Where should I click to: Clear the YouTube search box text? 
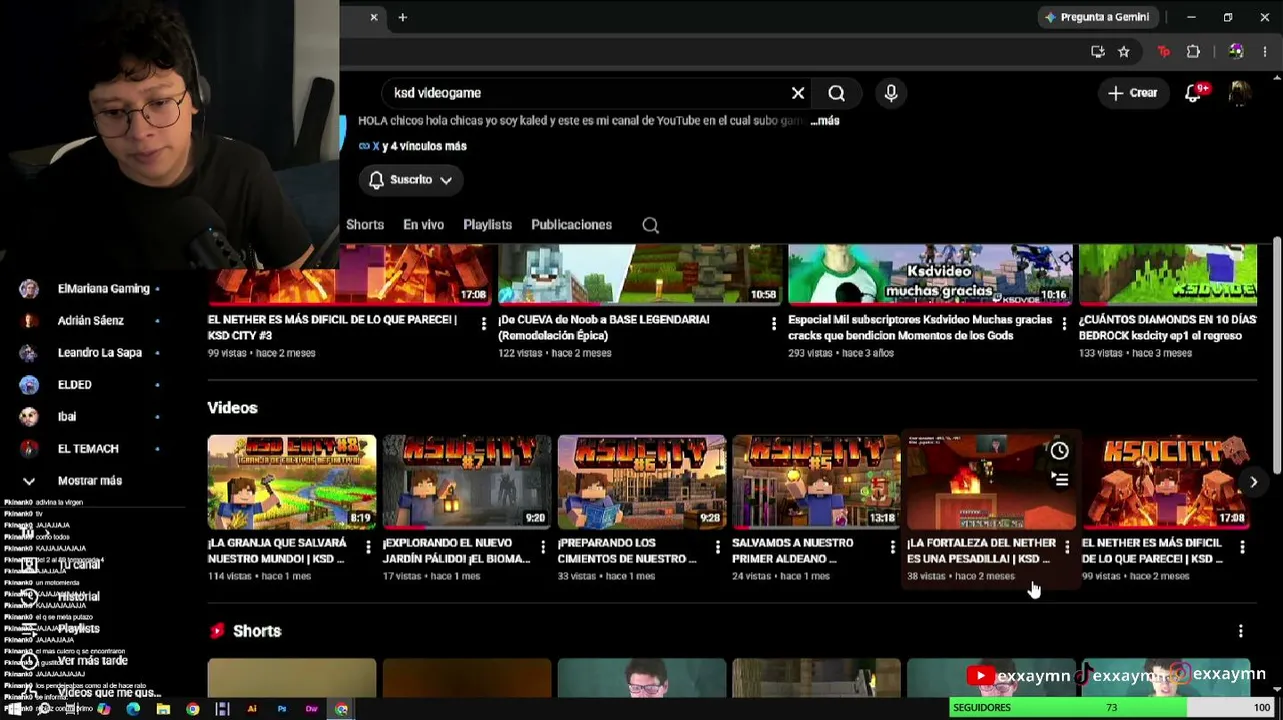pyautogui.click(x=798, y=93)
